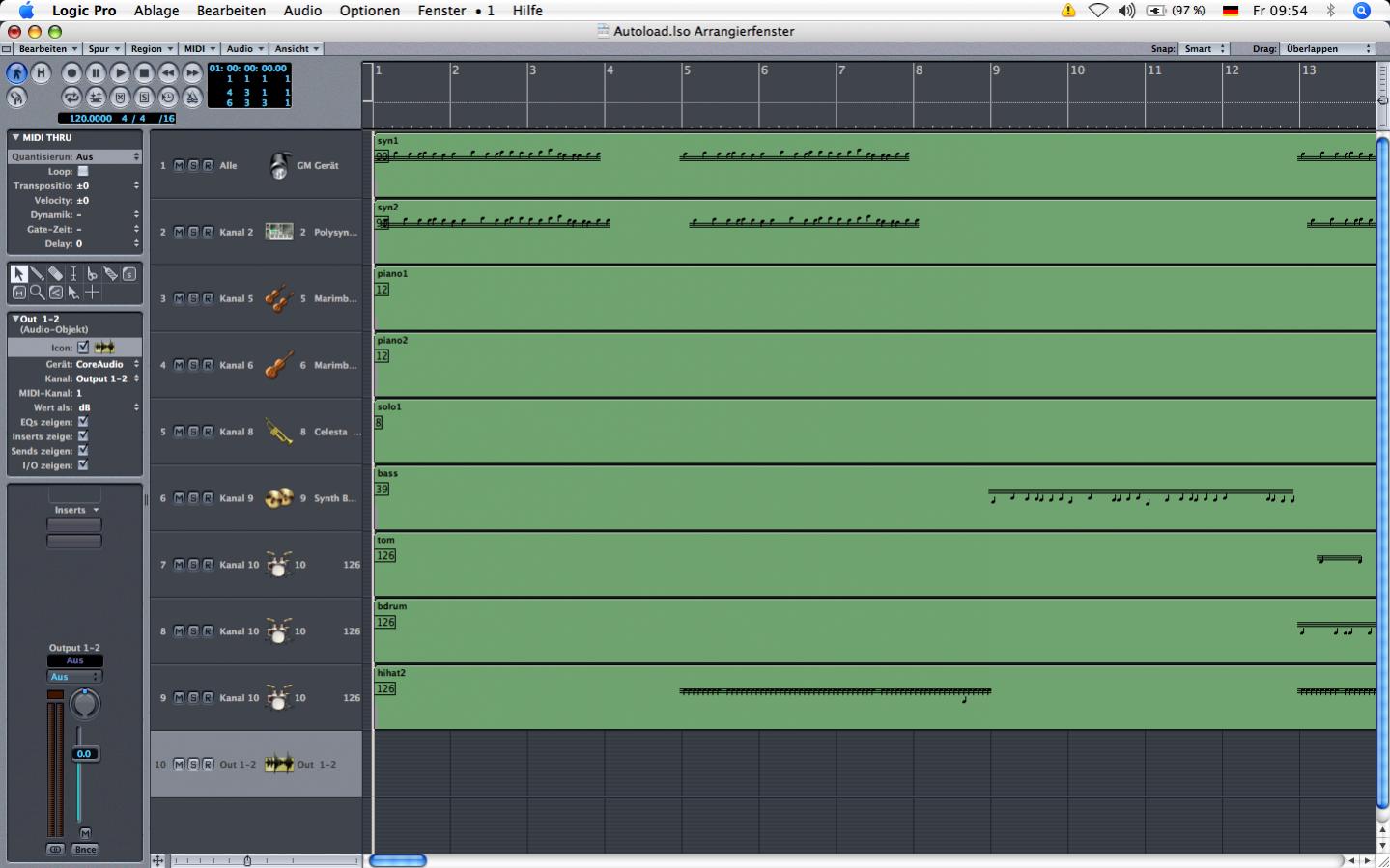Click the Polysynth keyboard icon on track 2
Viewport: 1390px width, 868px height.
(279, 232)
